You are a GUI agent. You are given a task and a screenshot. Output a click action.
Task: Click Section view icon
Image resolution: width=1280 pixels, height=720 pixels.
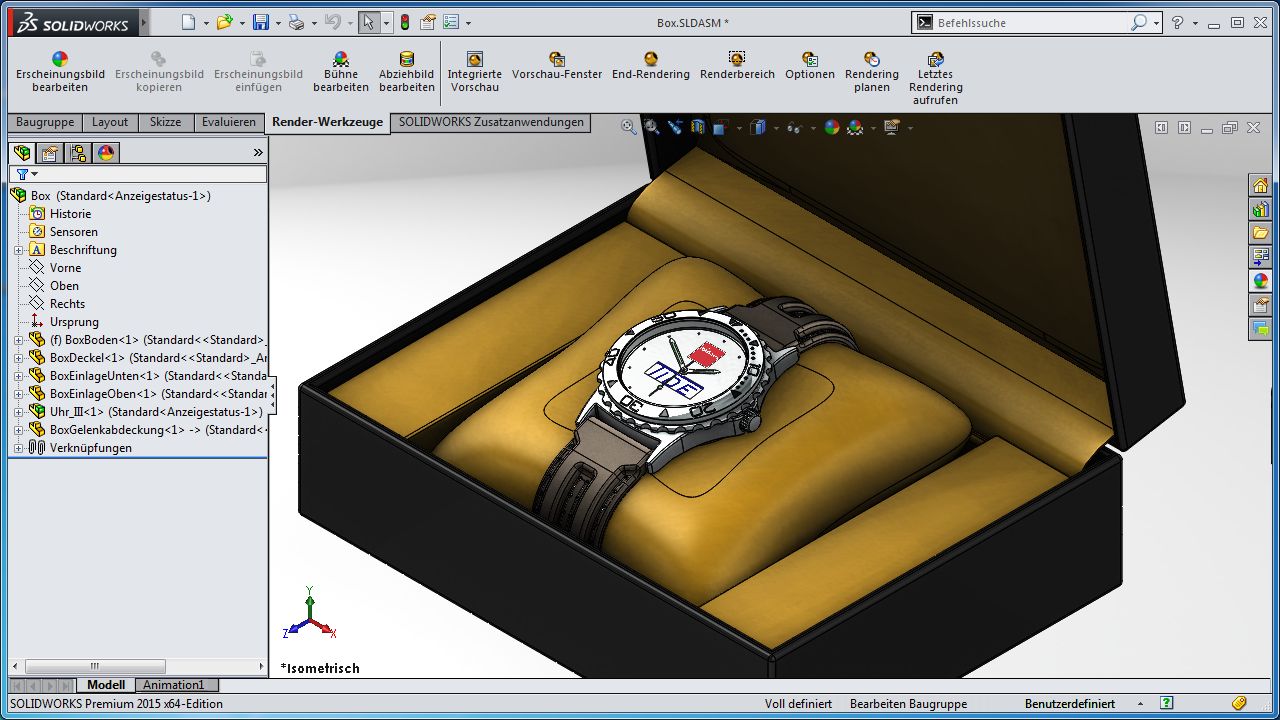pos(697,127)
